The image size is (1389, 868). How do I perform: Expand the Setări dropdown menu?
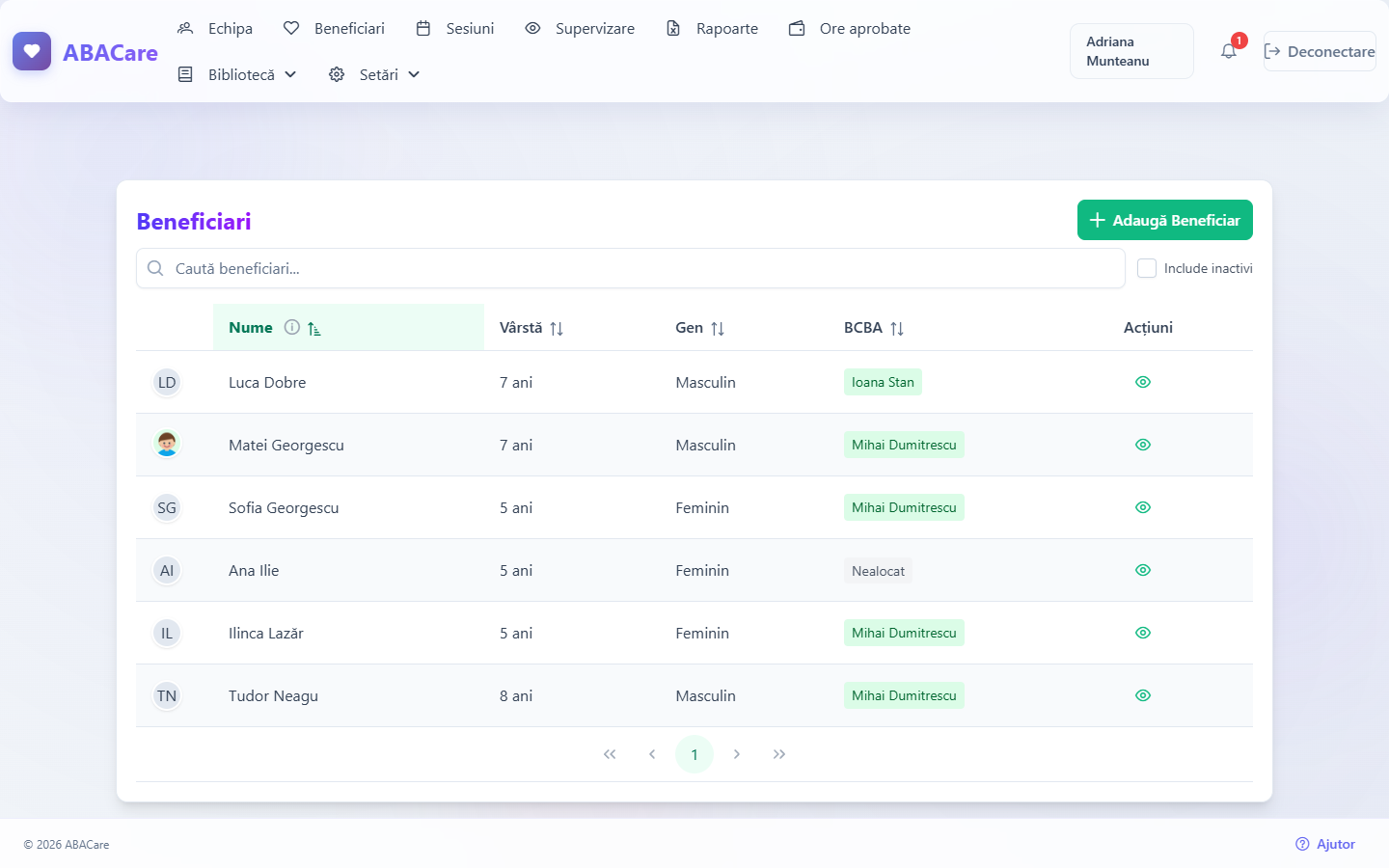click(x=374, y=74)
